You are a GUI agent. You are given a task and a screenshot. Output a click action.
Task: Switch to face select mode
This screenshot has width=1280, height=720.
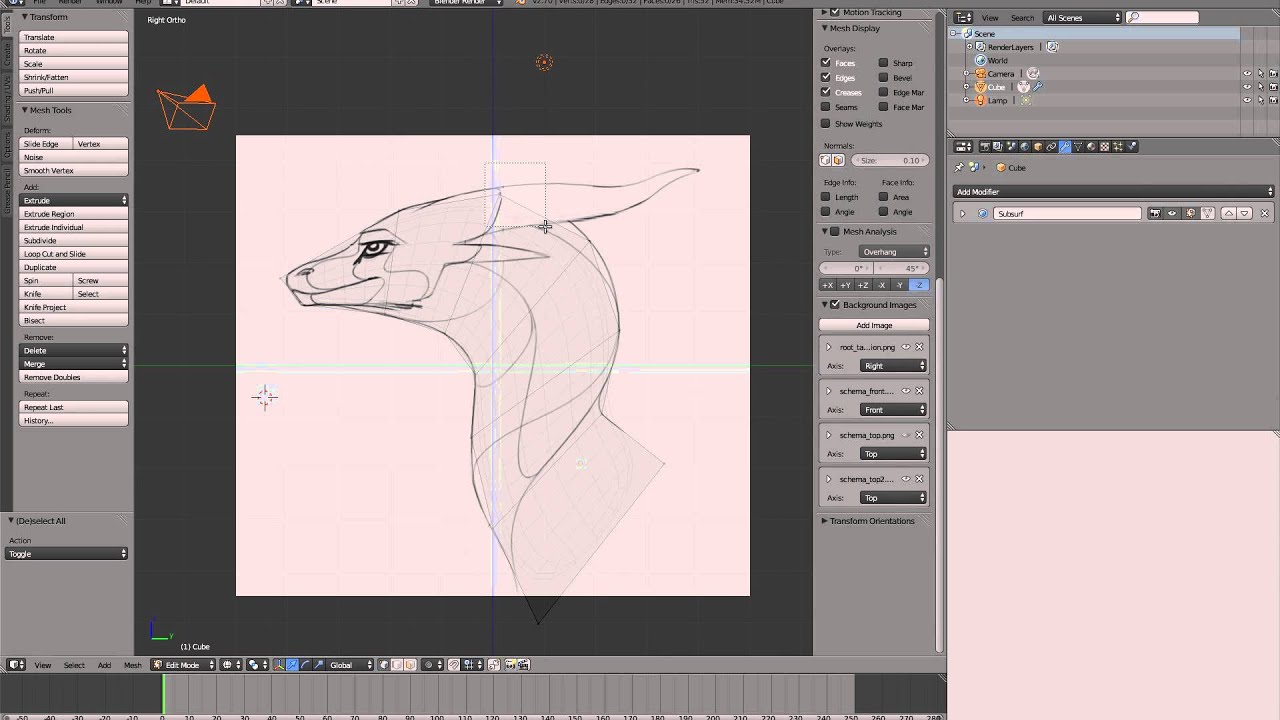[410, 665]
